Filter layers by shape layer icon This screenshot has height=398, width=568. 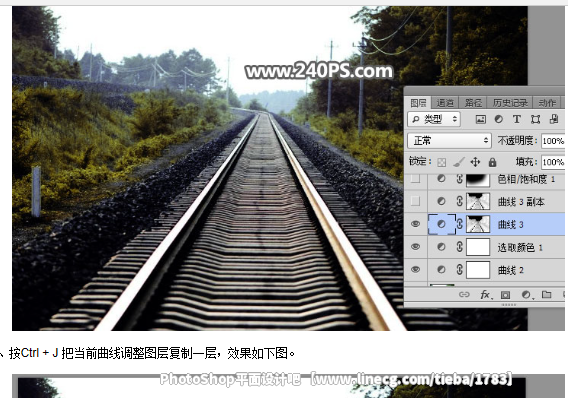coord(535,119)
